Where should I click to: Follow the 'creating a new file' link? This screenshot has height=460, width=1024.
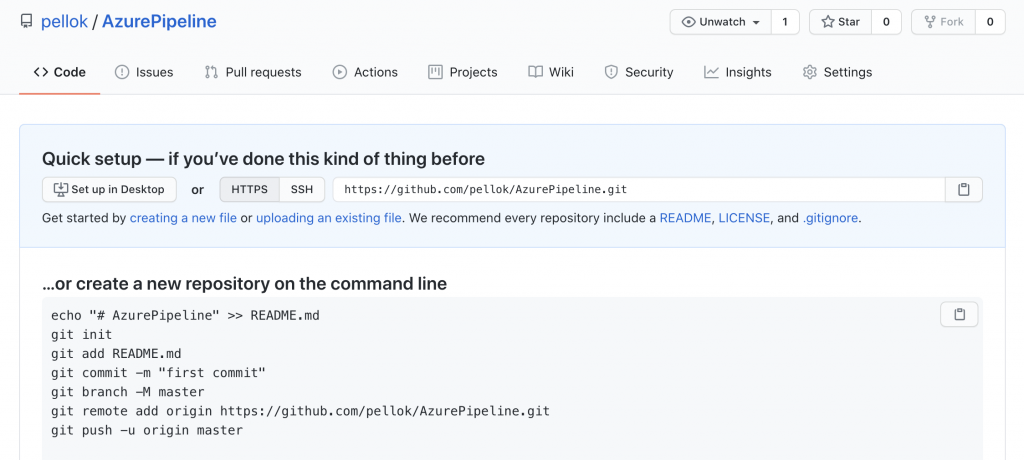coord(183,218)
